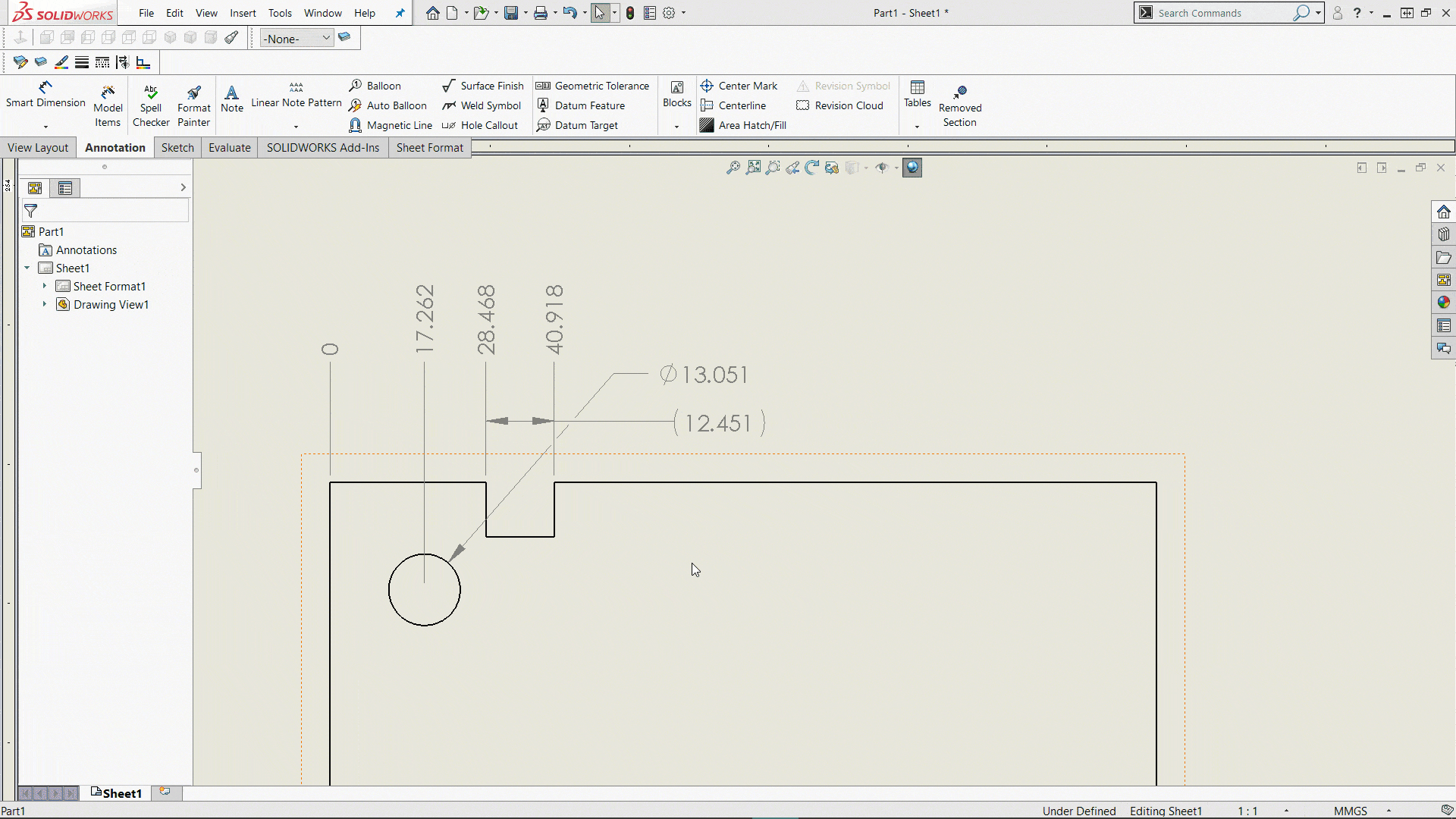
Task: Activate the Format Painter tool
Action: pyautogui.click(x=194, y=105)
